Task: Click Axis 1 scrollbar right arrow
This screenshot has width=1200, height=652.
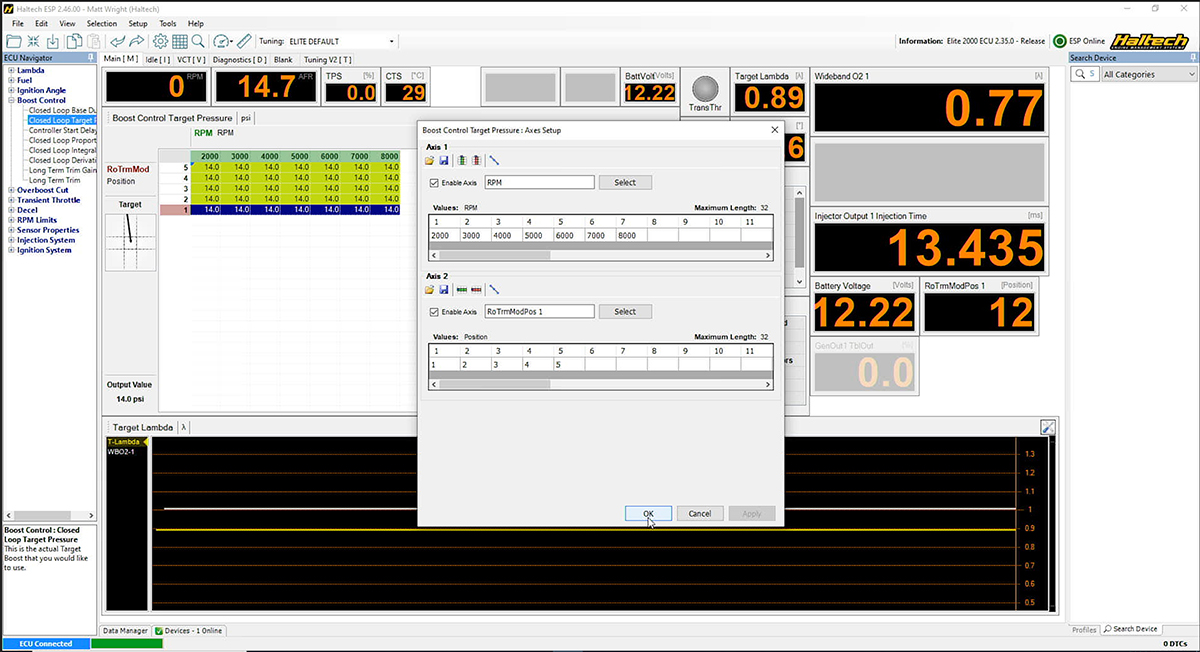Action: (768, 255)
